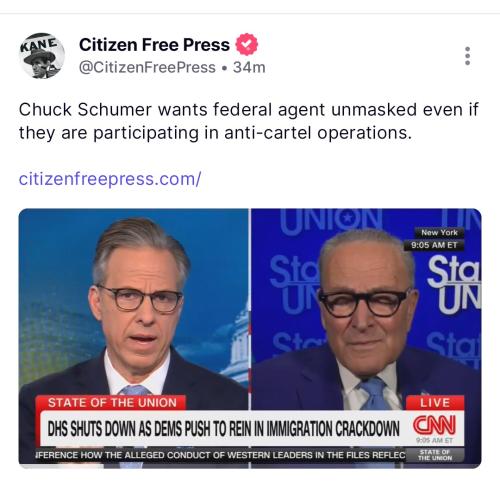
Task: Click the red State of the Union banner label
Action: [112, 403]
